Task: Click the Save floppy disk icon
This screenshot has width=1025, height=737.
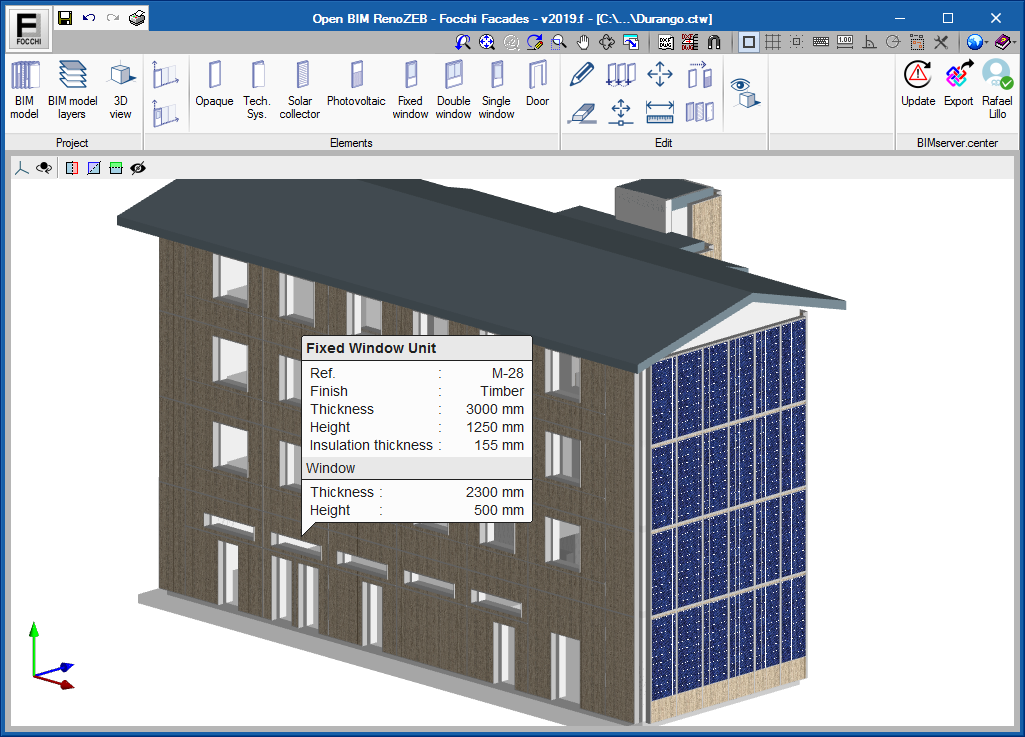Action: [x=65, y=18]
